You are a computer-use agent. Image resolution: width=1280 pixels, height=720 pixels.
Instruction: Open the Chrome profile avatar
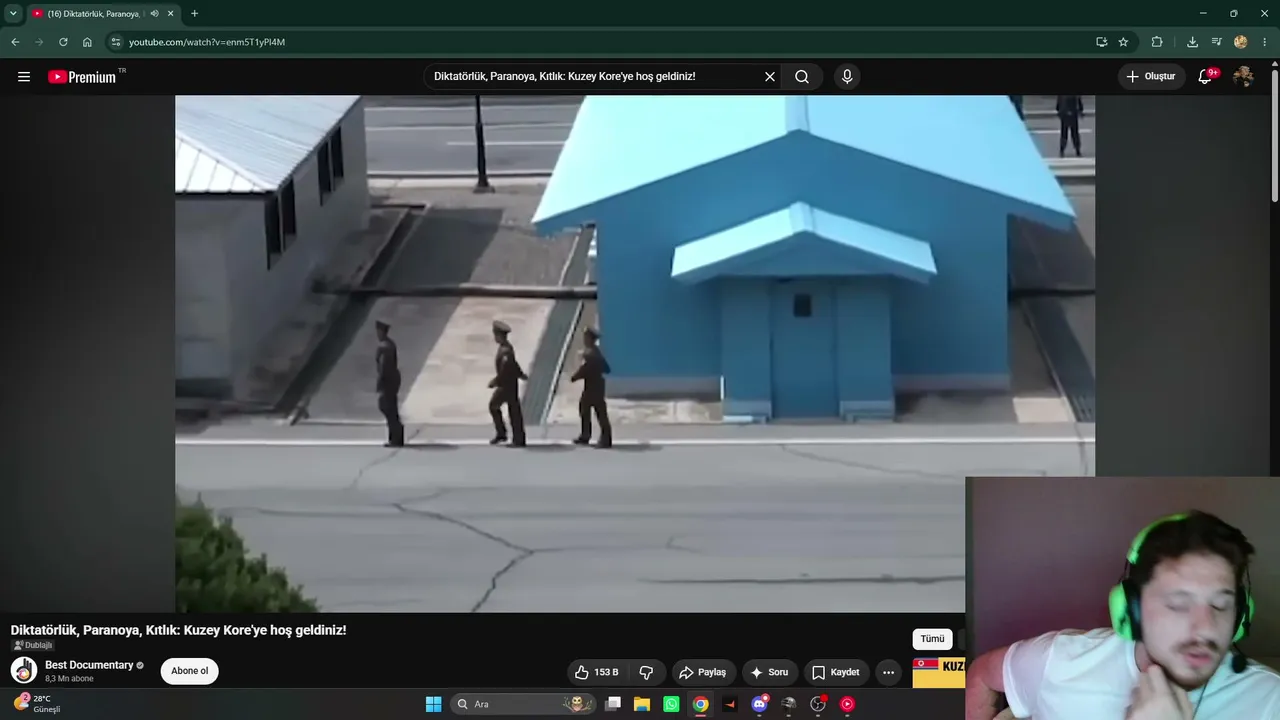[1241, 42]
